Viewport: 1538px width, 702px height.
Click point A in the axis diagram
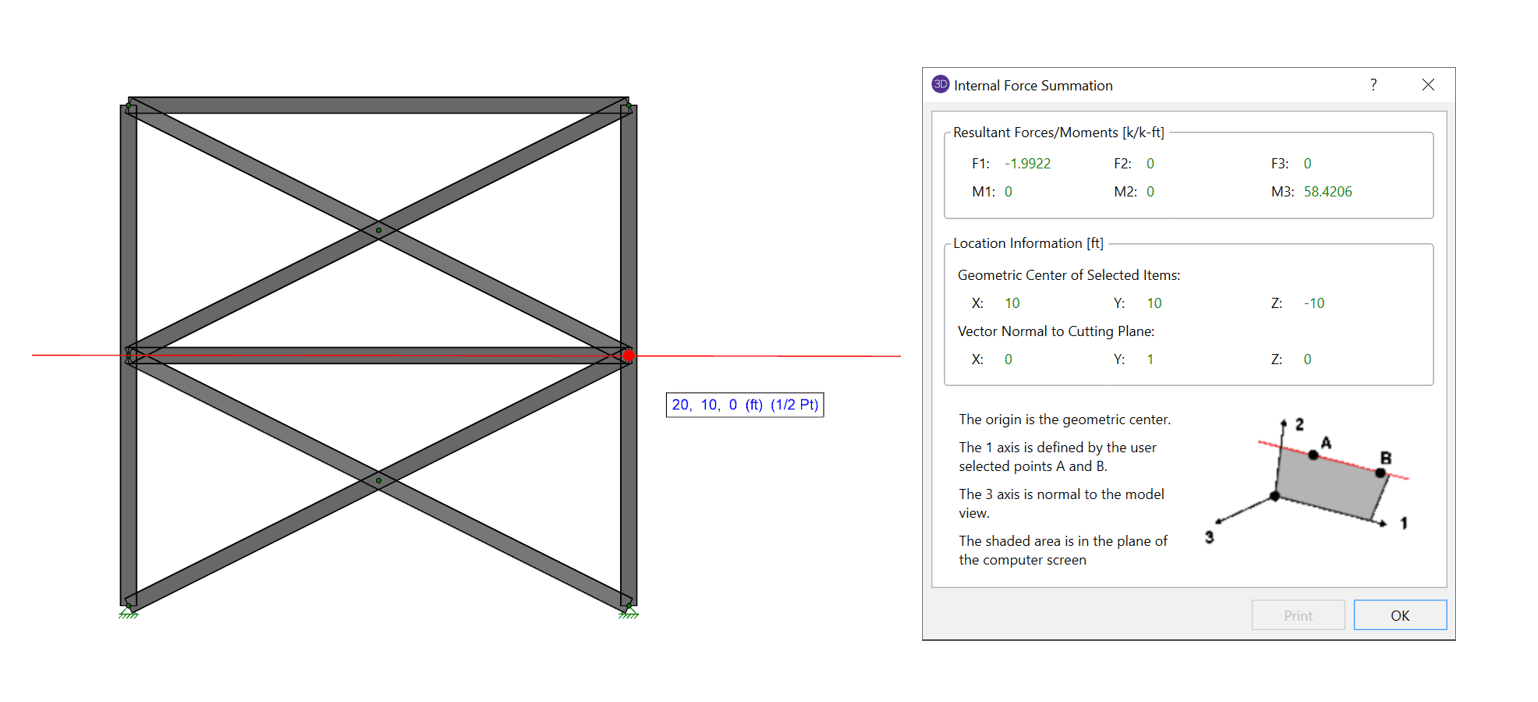[1313, 455]
